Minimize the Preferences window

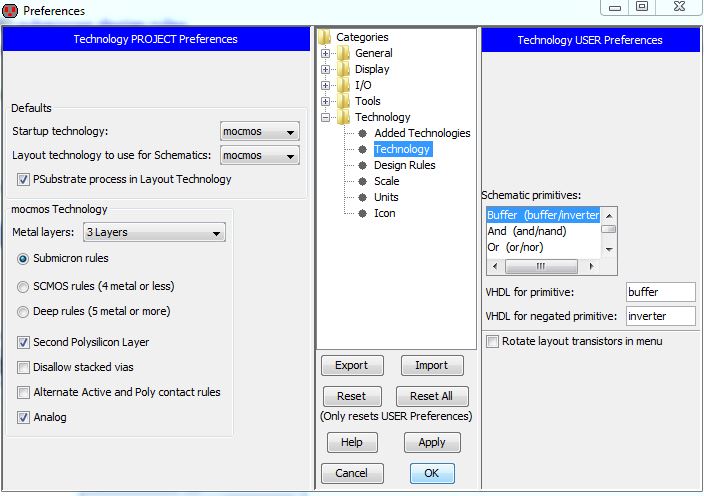615,7
